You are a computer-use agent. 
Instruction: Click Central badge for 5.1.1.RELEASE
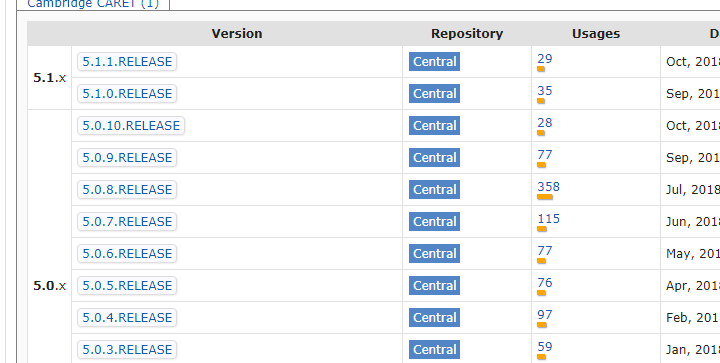[434, 61]
